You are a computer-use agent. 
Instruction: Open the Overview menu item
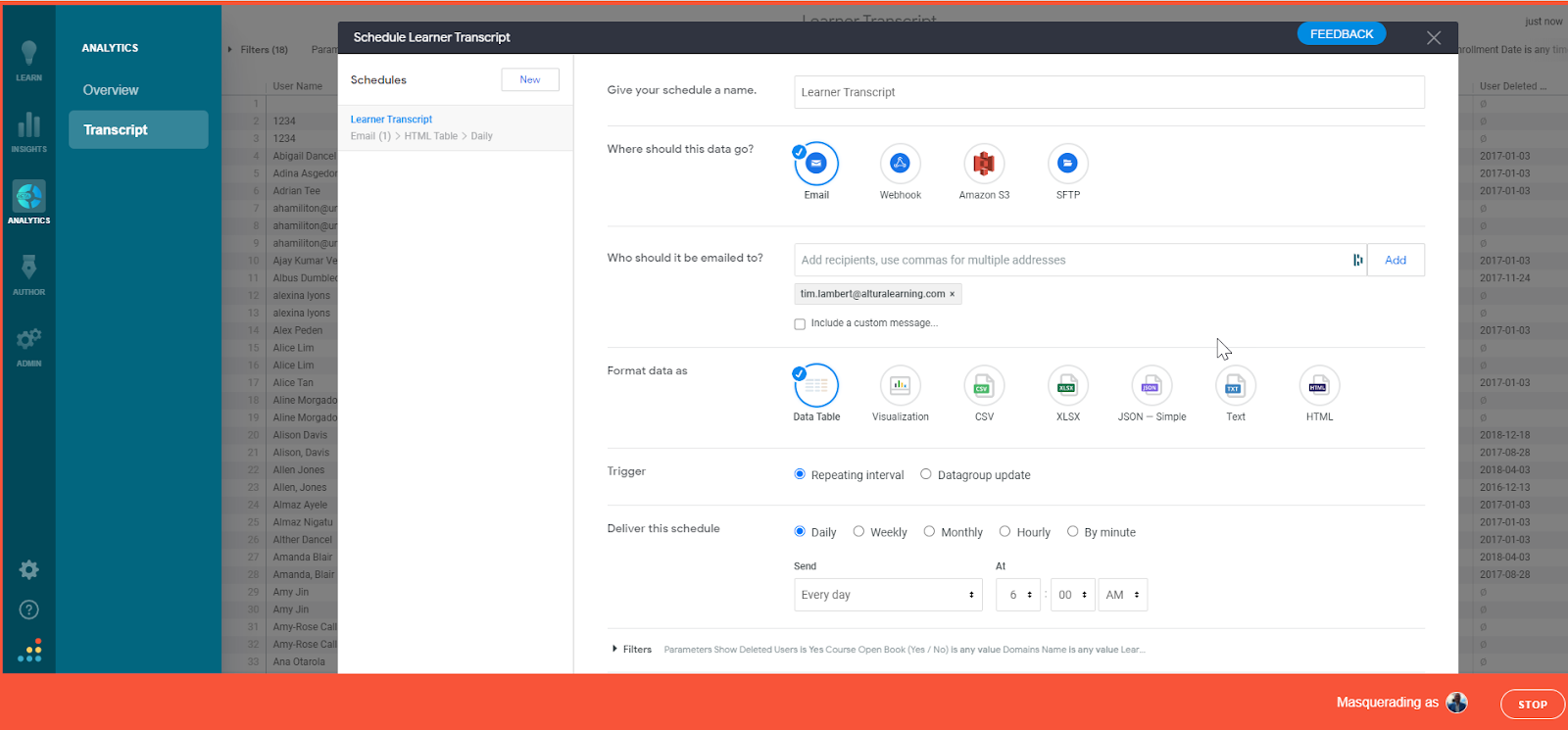[x=111, y=90]
